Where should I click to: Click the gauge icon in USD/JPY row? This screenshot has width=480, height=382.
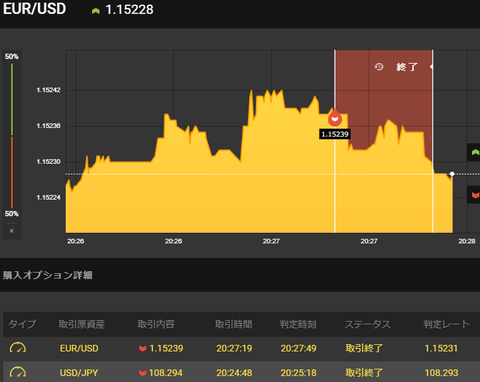(18, 372)
